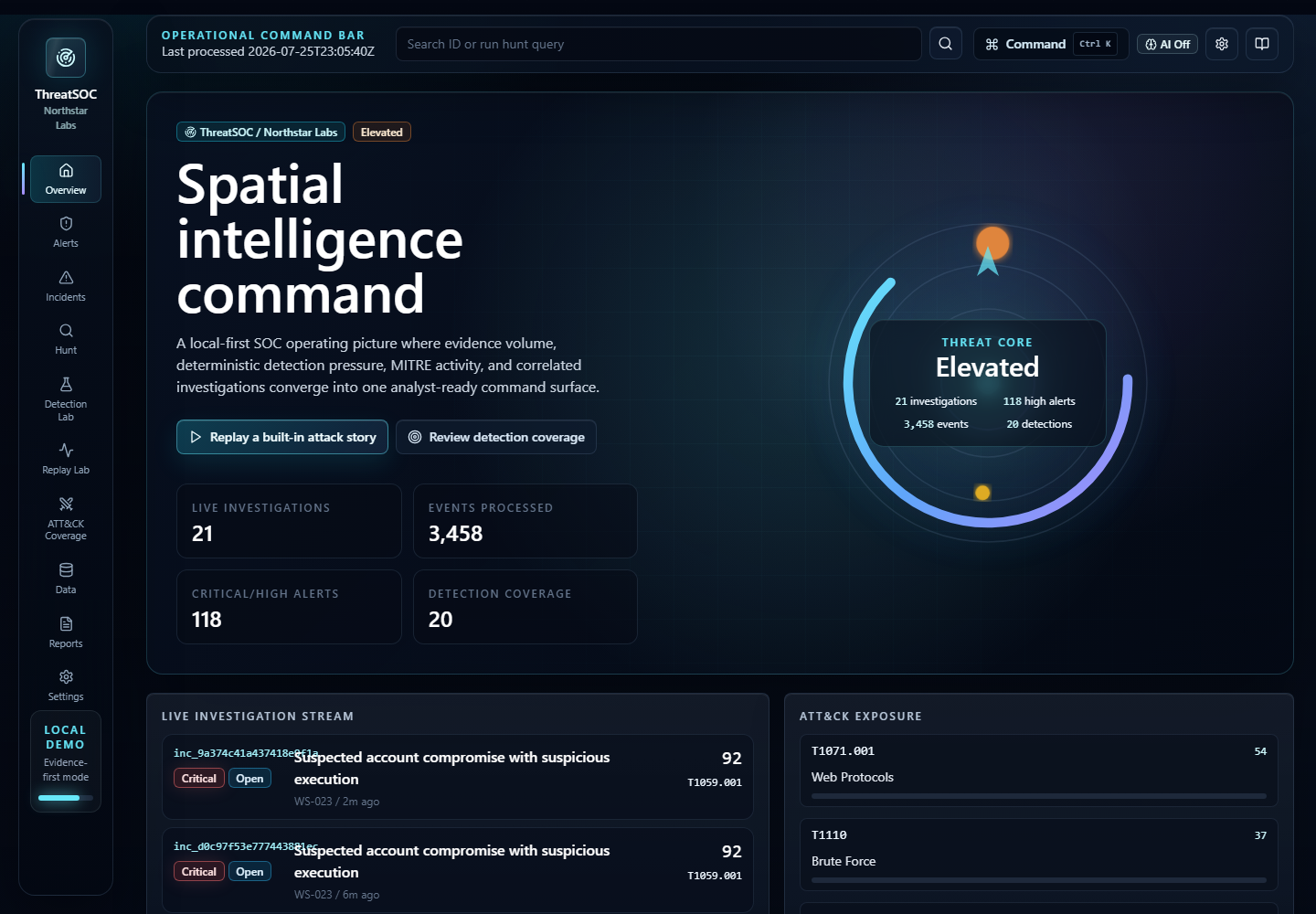Click the orange marker on threat ring
The image size is (1316, 914).
(x=992, y=243)
